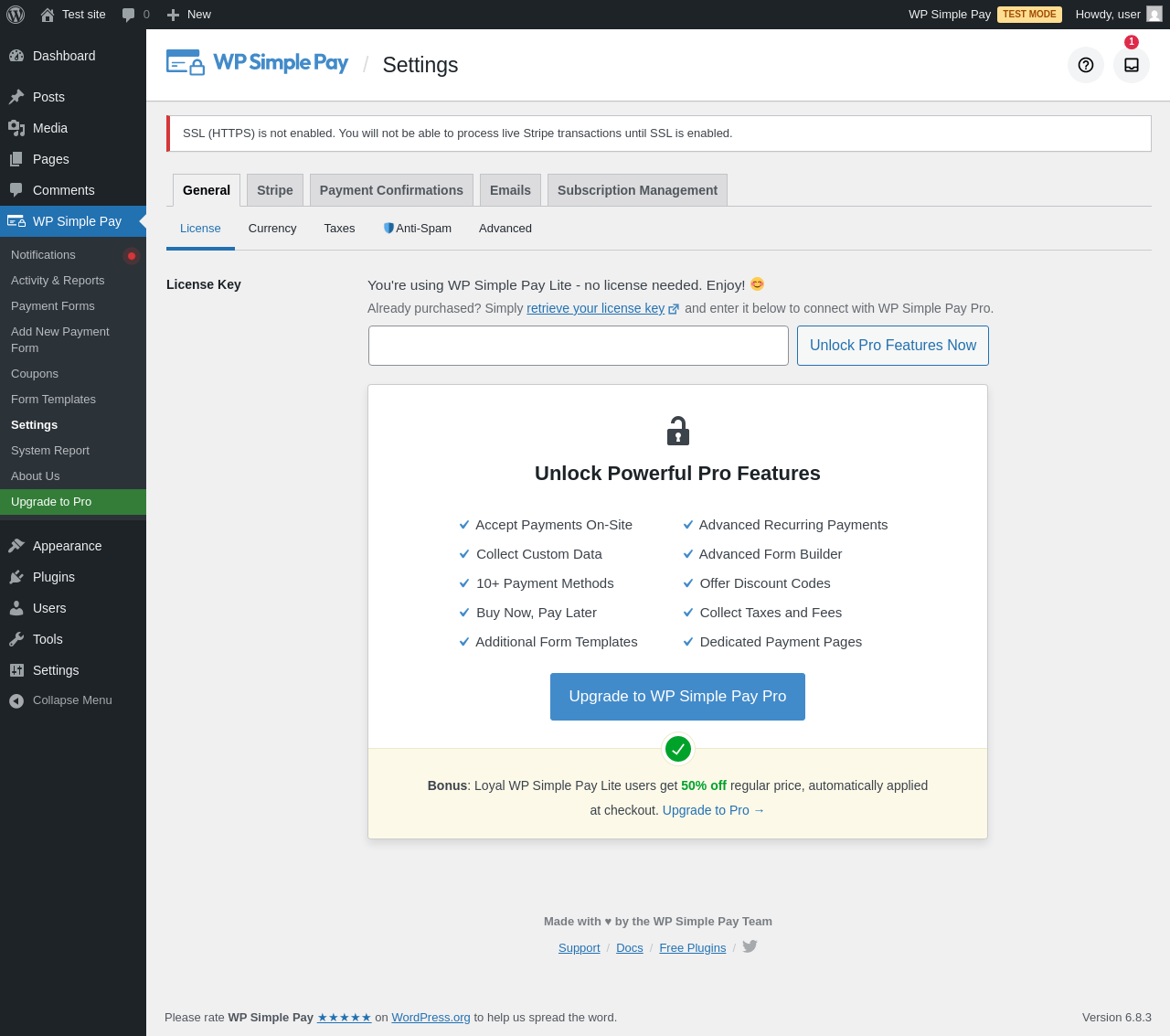The height and width of the screenshot is (1036, 1170).
Task: Click WP Simple Pay in admin bar
Action: 950,15
